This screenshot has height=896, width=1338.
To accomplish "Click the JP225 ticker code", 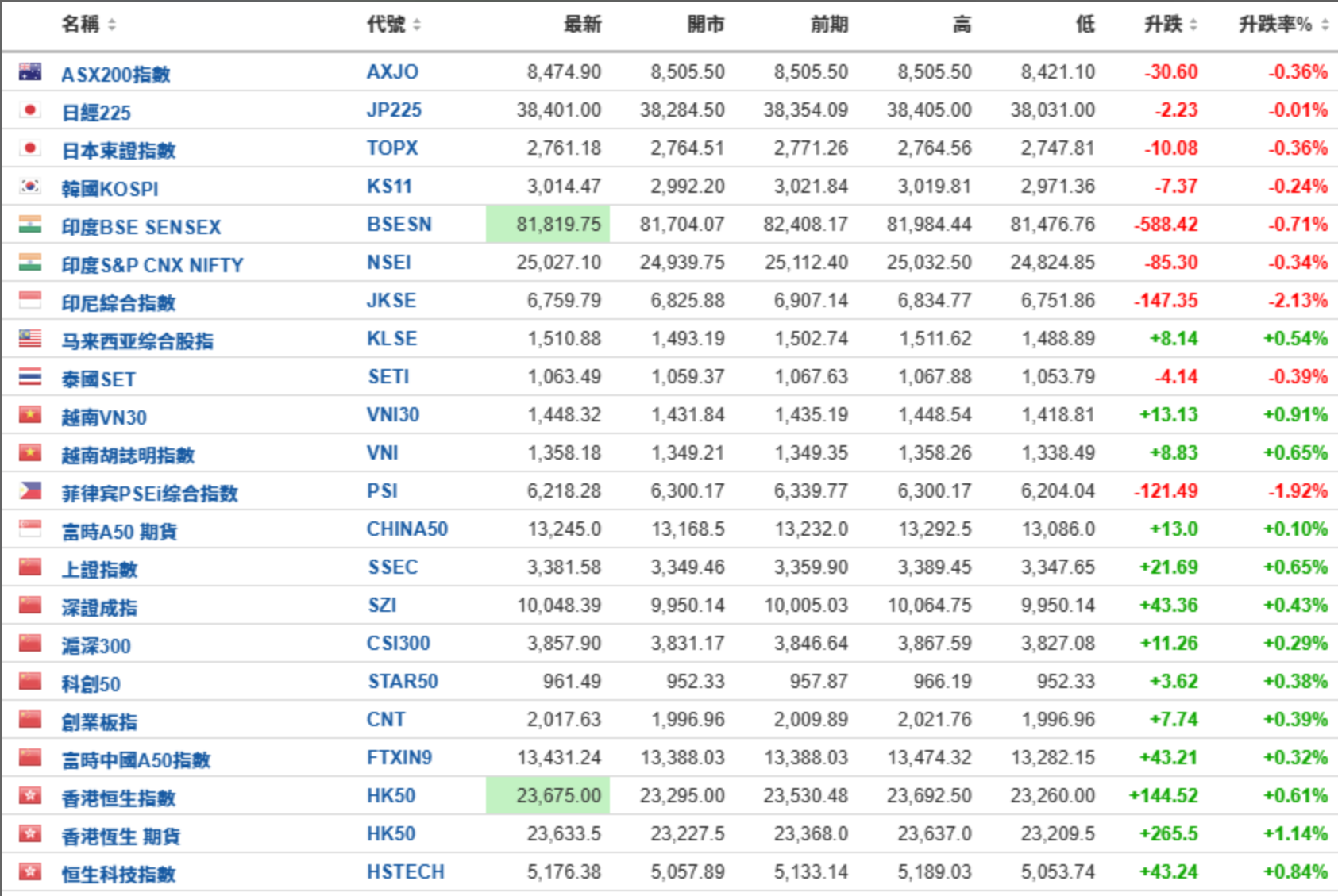I will pyautogui.click(x=394, y=110).
